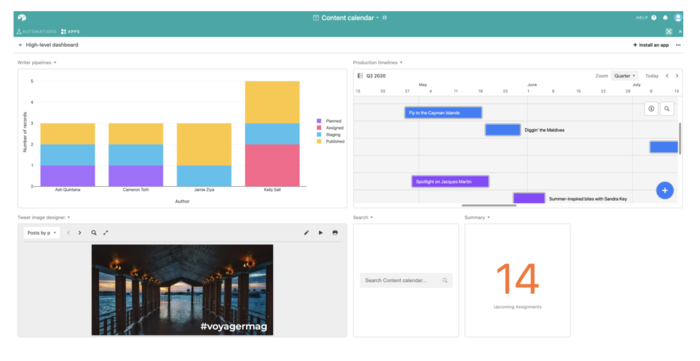The height and width of the screenshot is (361, 700).
Task: Open the Search app menu
Action: [x=363, y=217]
